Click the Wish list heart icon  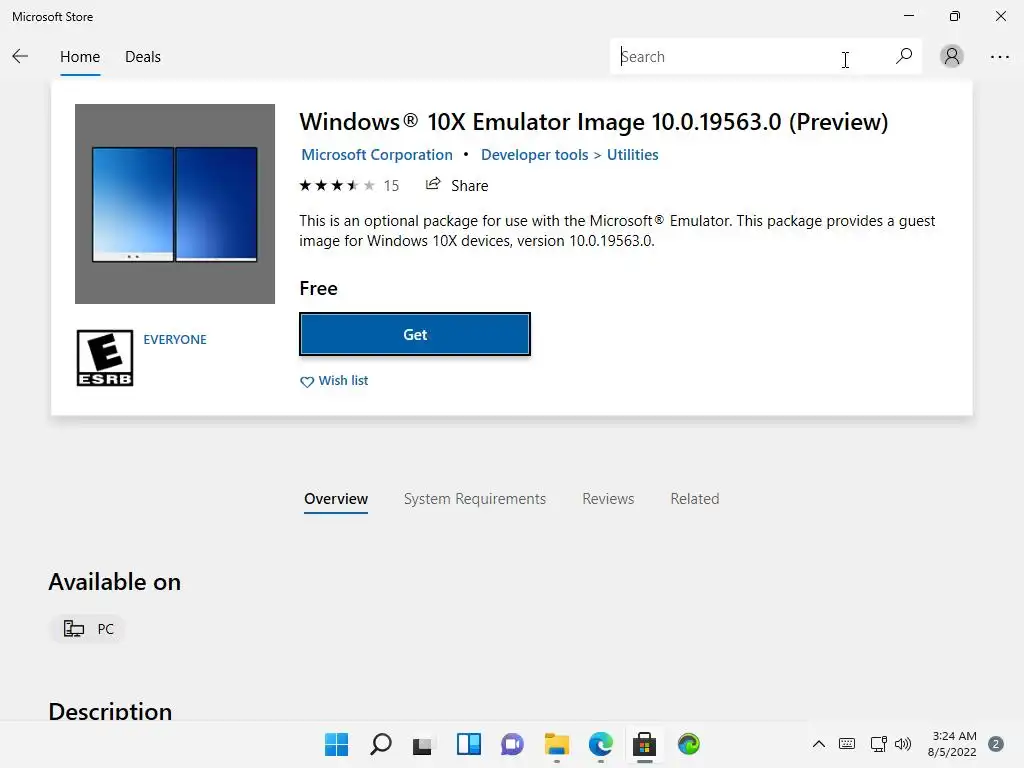coord(306,381)
